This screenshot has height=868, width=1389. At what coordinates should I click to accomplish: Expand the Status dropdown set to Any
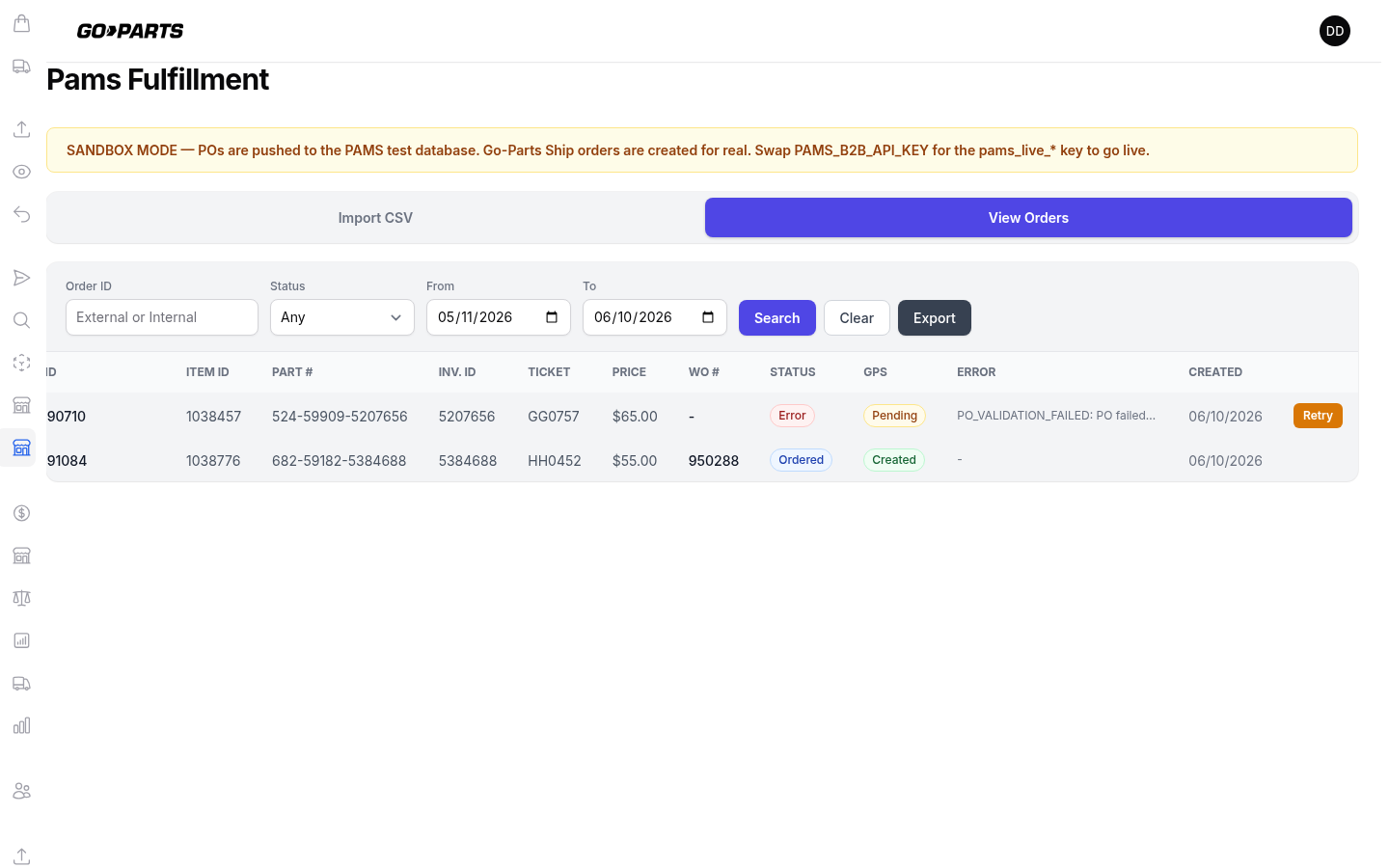(x=342, y=317)
